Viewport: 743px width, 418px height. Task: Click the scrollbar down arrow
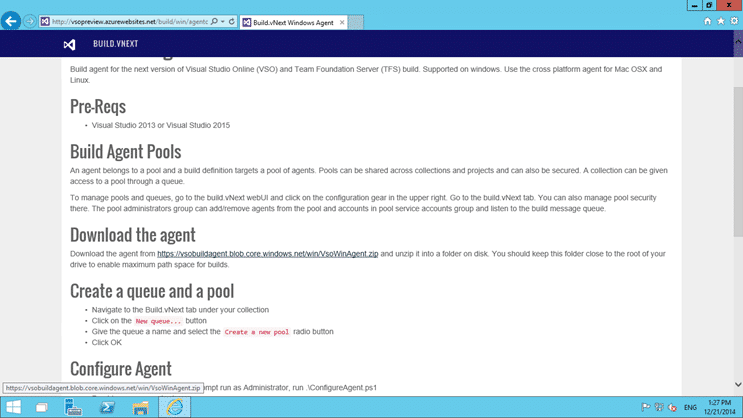tap(738, 384)
